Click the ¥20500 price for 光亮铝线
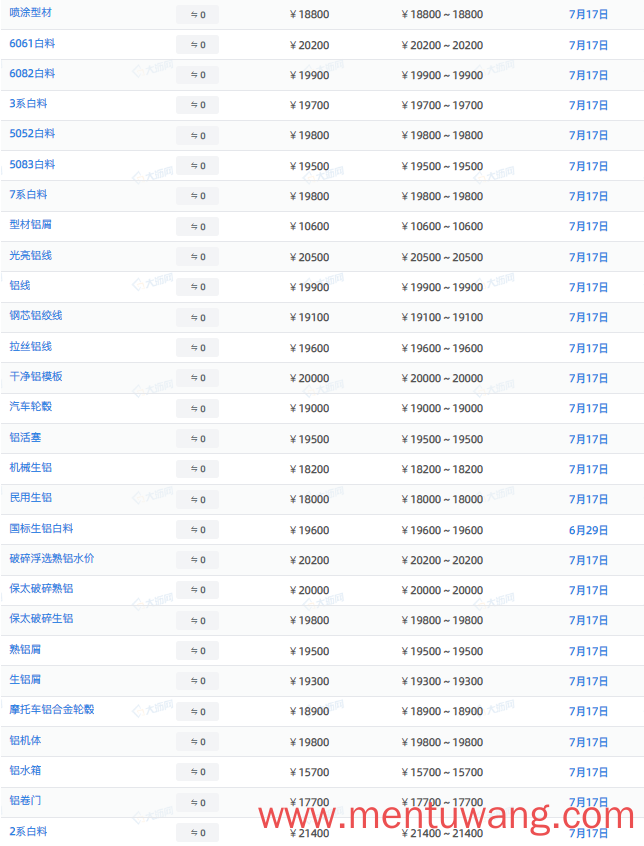Image resolution: width=644 pixels, height=846 pixels. (x=310, y=257)
